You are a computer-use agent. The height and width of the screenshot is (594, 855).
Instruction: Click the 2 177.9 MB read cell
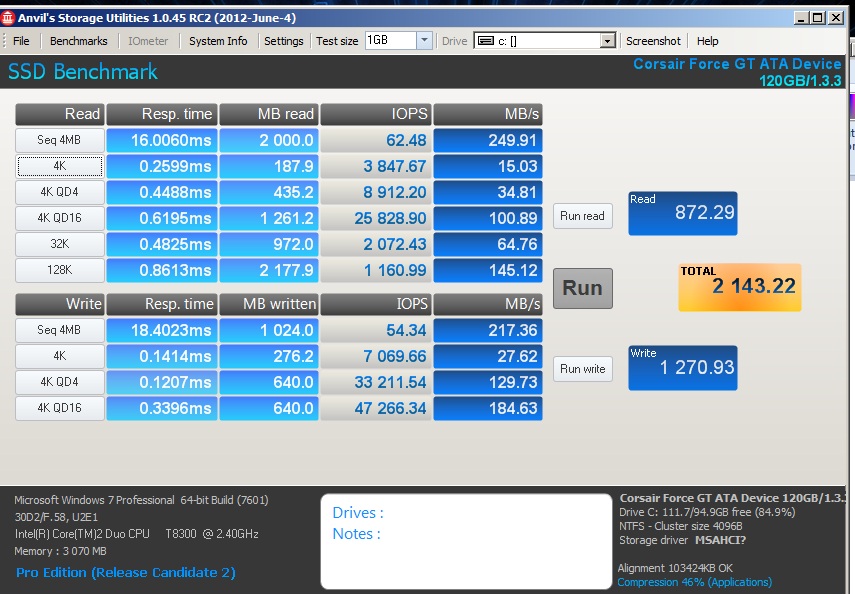pos(268,270)
